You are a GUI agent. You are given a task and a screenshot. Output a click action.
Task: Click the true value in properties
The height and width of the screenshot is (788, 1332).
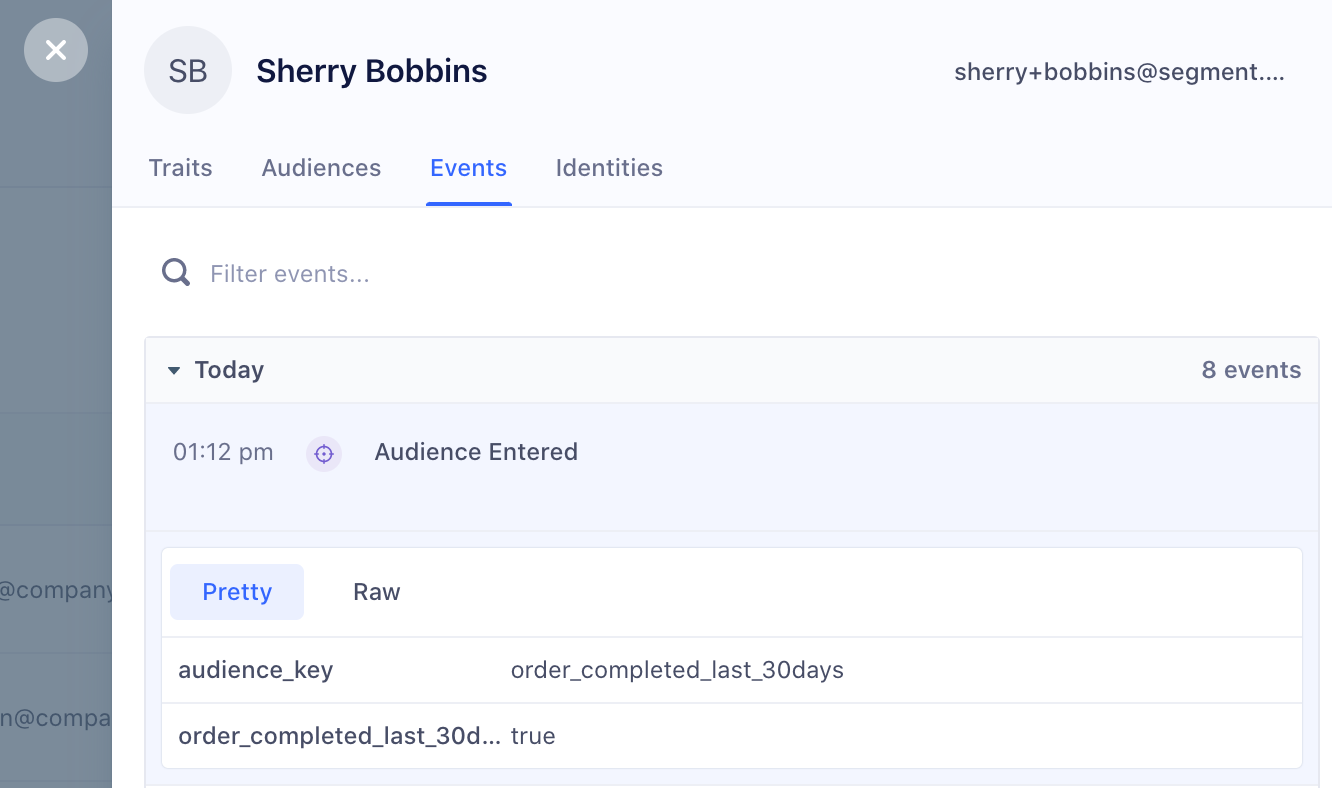point(534,735)
